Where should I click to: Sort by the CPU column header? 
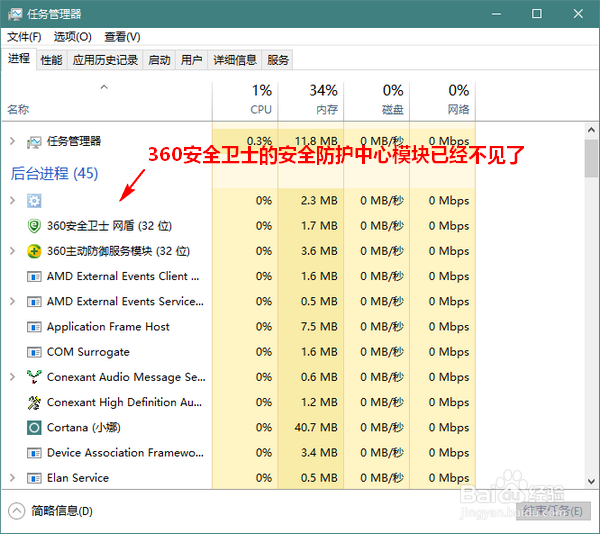pos(245,100)
